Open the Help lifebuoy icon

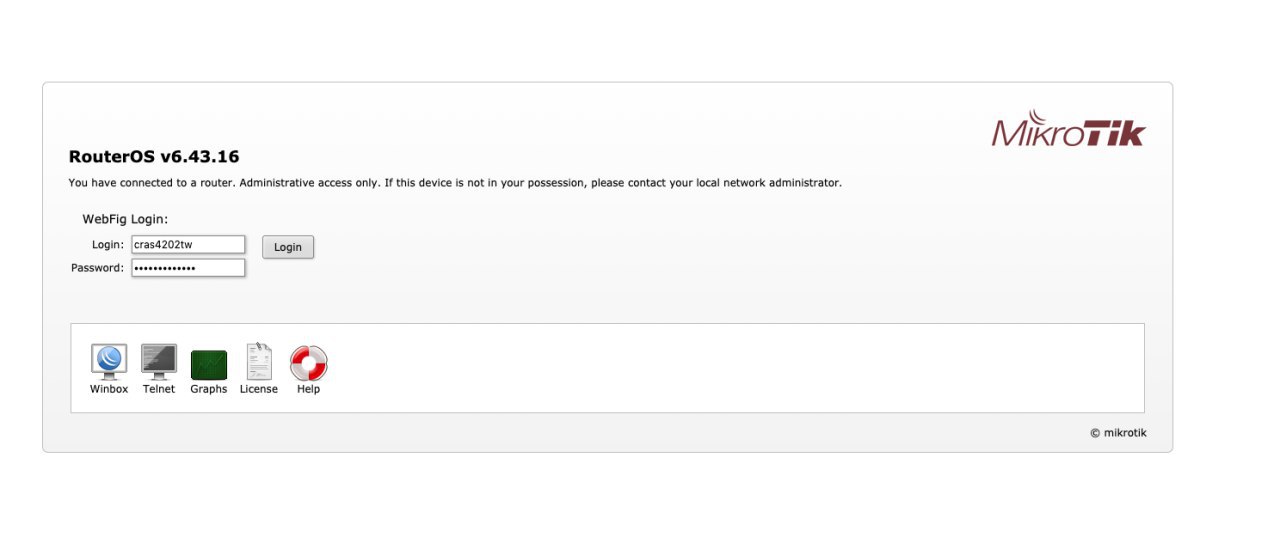pos(309,363)
